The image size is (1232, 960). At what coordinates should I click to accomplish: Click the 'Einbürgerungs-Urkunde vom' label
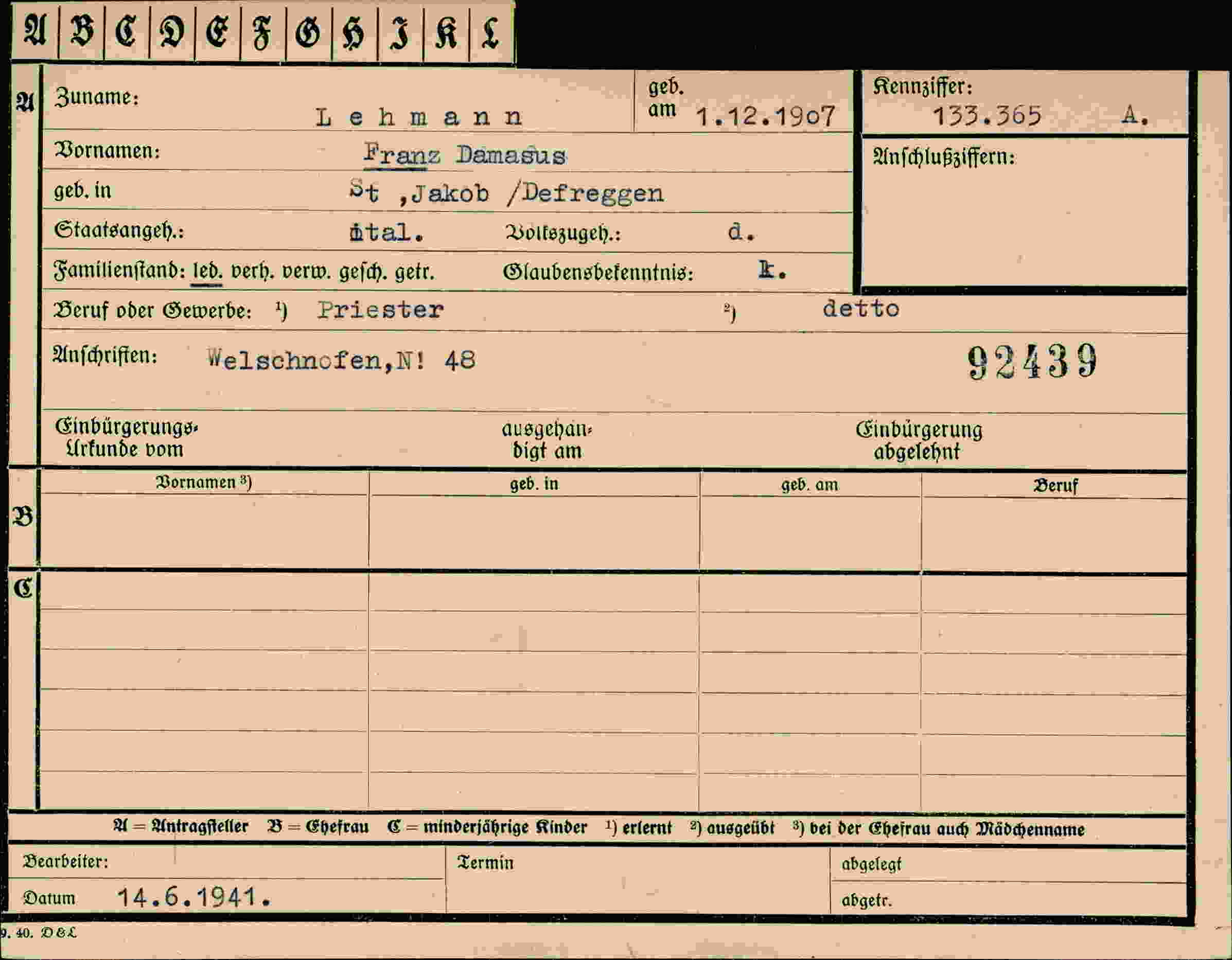click(127, 438)
